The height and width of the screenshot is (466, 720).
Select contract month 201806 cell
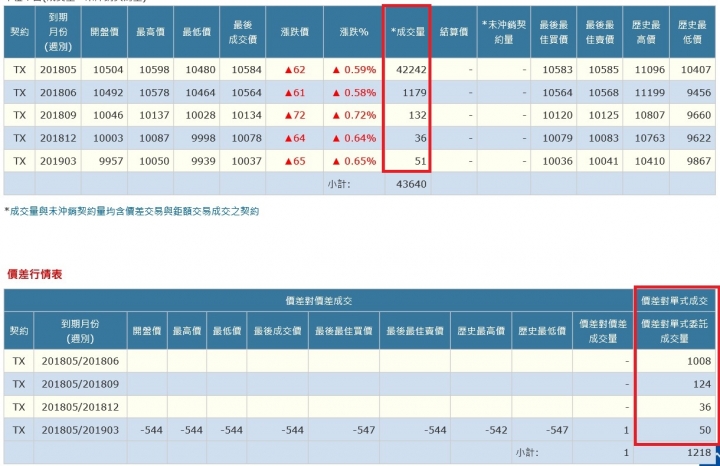point(58,93)
